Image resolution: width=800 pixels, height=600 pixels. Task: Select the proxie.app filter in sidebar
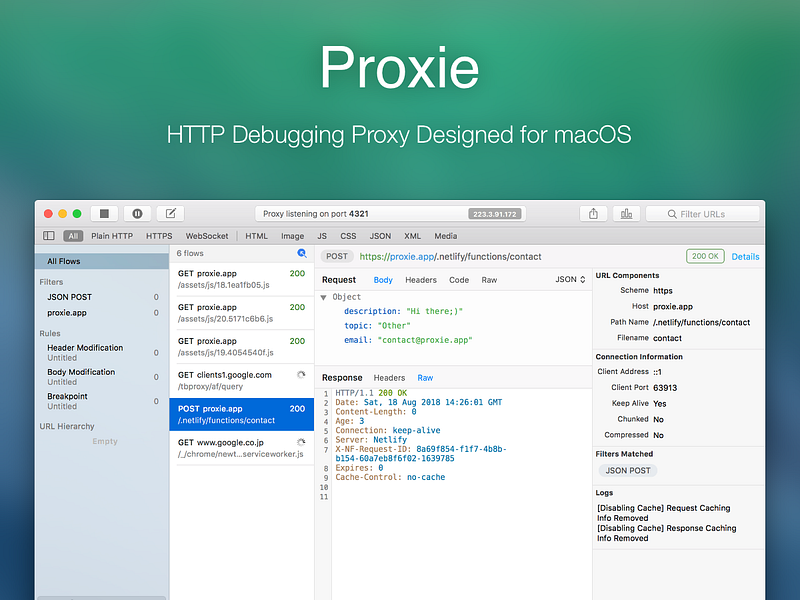pos(102,313)
